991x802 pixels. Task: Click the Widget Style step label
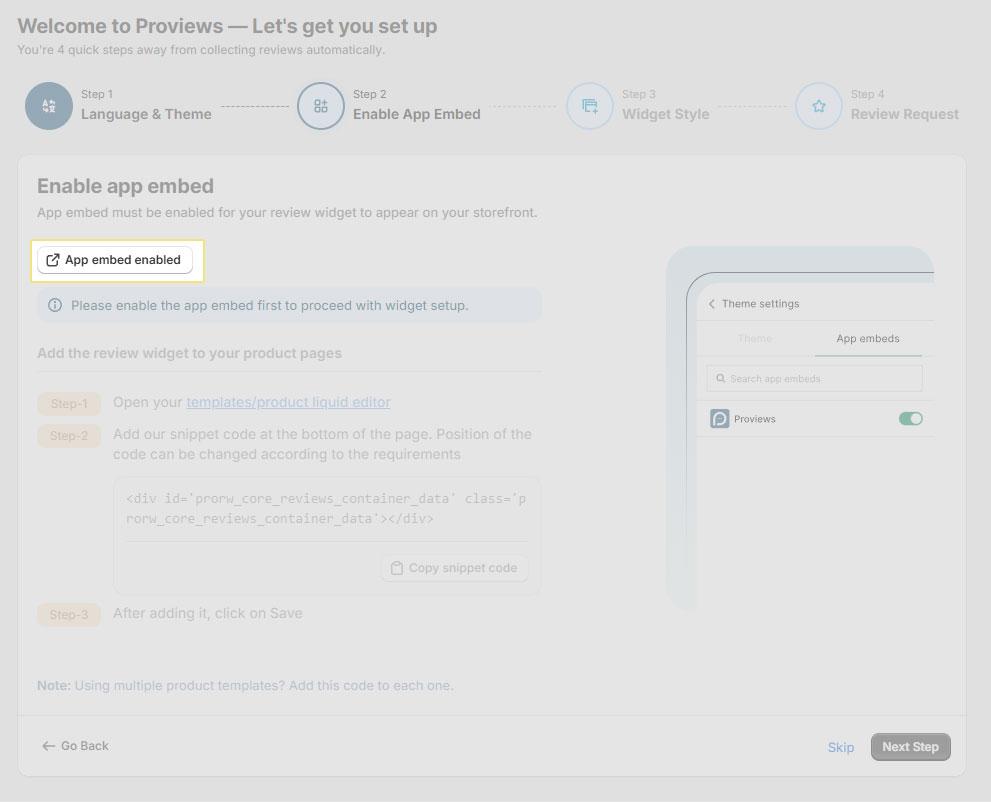pos(666,114)
